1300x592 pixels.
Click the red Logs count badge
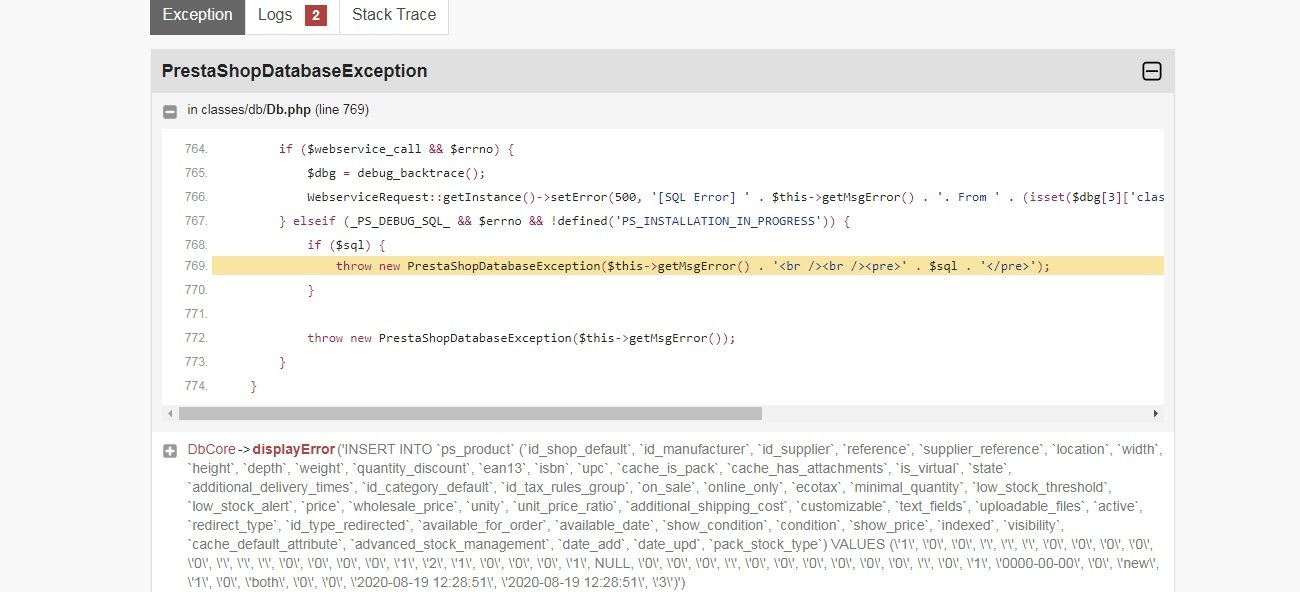(x=316, y=15)
